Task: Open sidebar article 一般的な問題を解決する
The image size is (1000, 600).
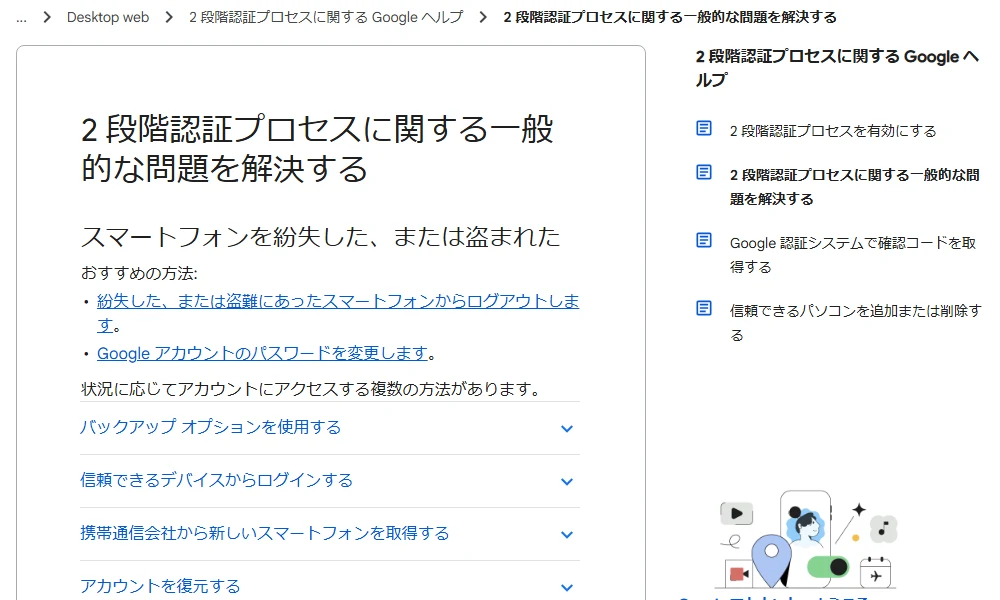Action: [855, 187]
